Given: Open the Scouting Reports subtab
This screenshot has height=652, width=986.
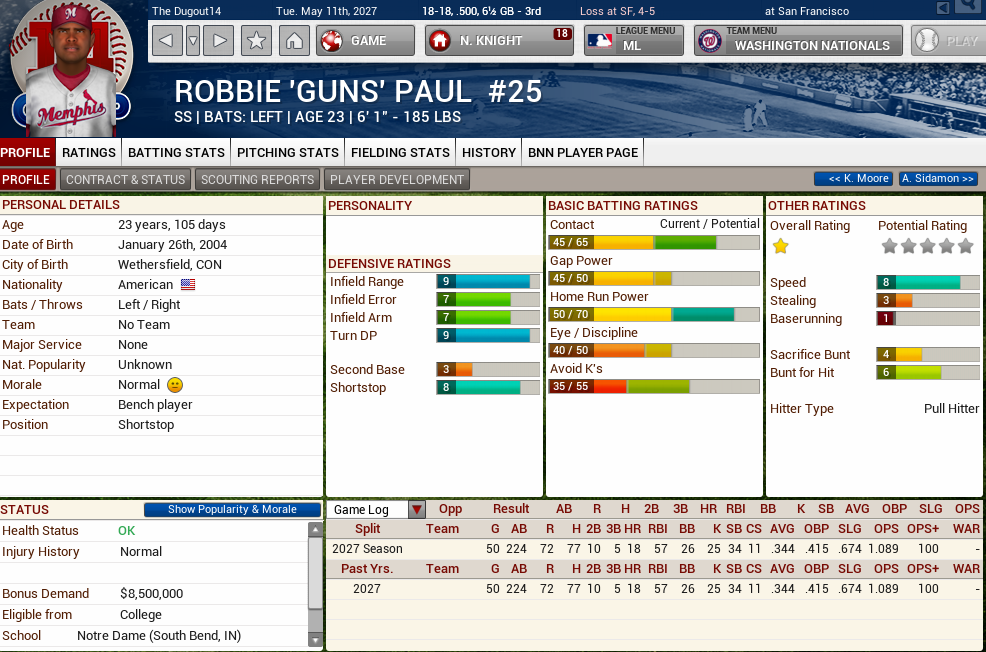Looking at the screenshot, I should click(257, 180).
